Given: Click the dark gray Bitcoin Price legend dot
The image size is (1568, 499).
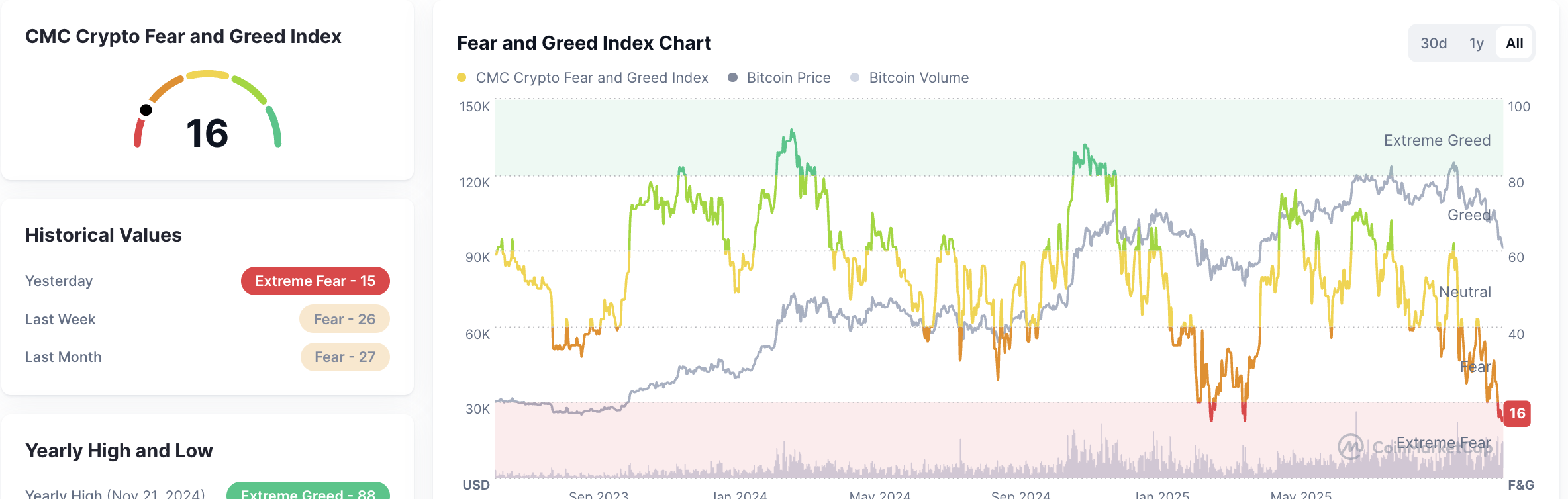Looking at the screenshot, I should [x=733, y=77].
